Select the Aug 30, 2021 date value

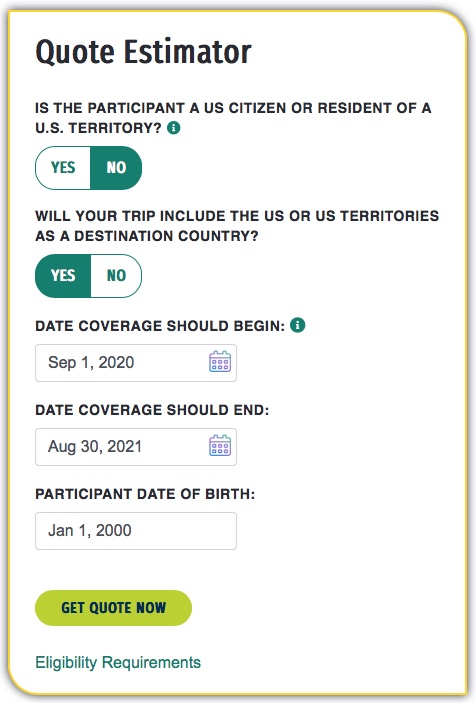95,447
